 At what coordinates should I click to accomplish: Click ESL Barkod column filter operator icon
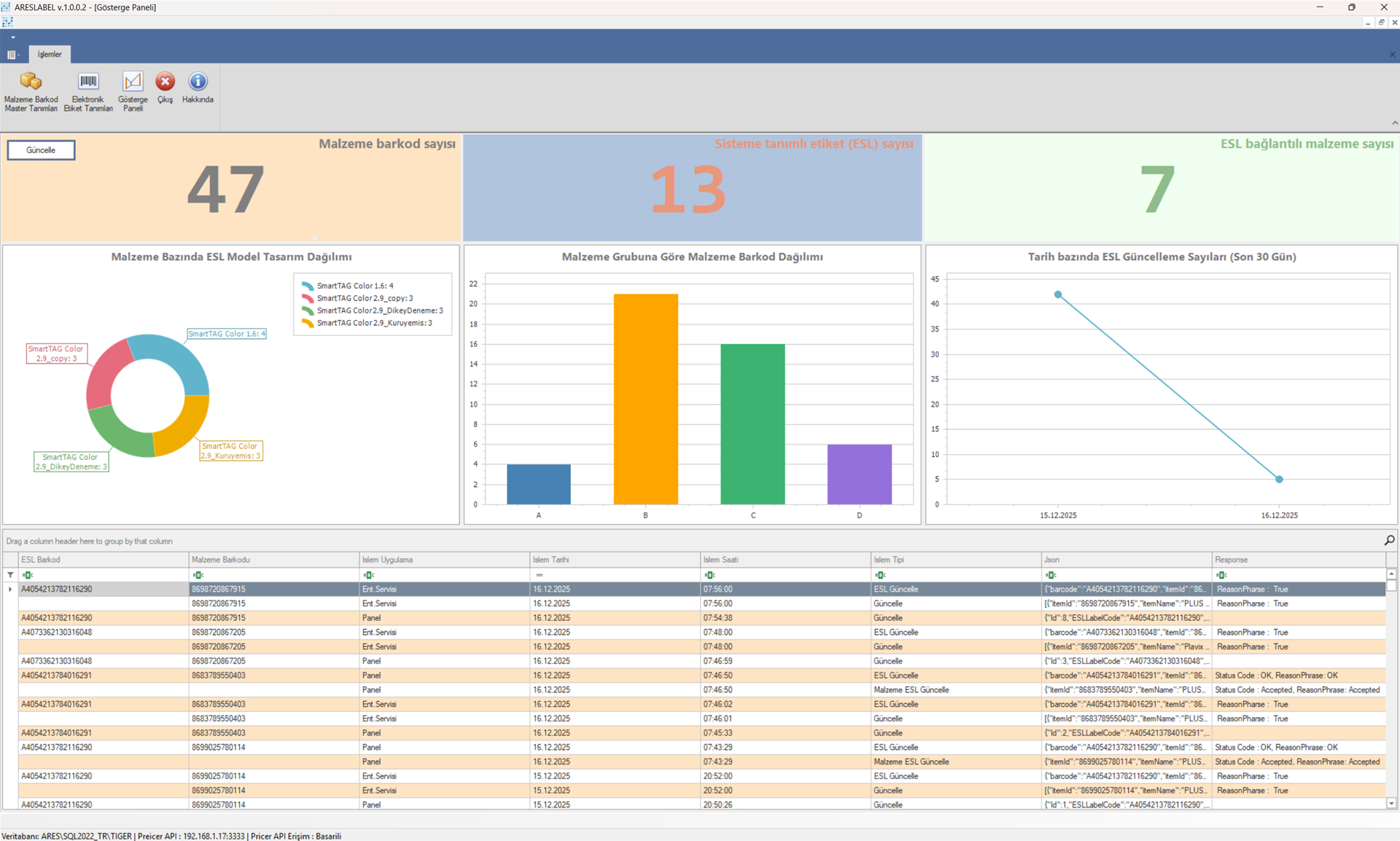[x=28, y=575]
